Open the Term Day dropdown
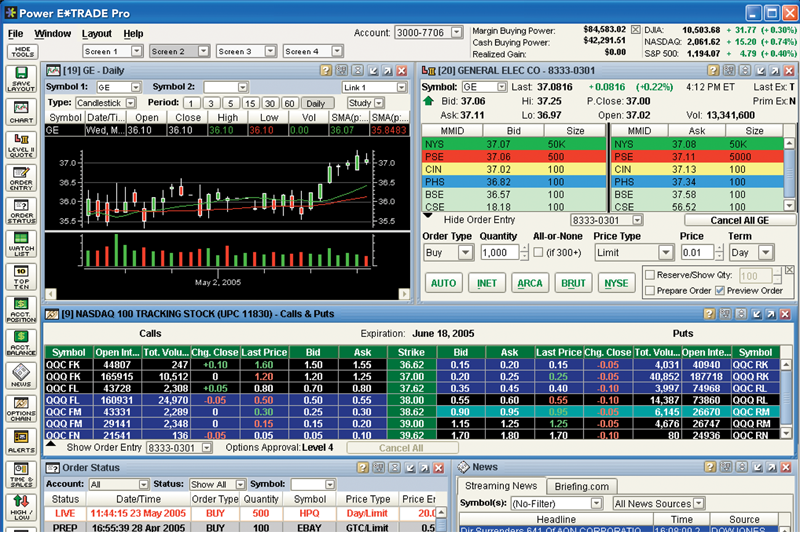 [x=765, y=252]
